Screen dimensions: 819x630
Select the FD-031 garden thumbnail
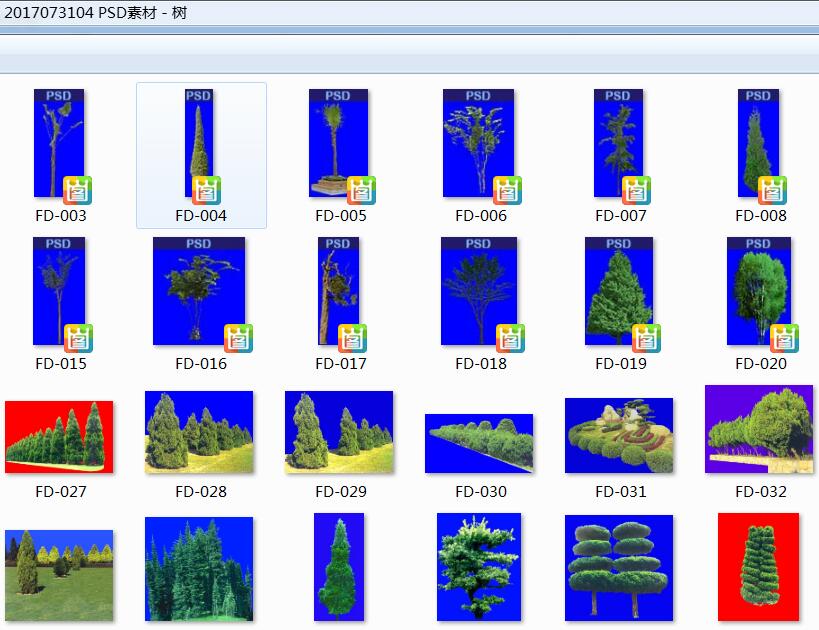(x=619, y=436)
